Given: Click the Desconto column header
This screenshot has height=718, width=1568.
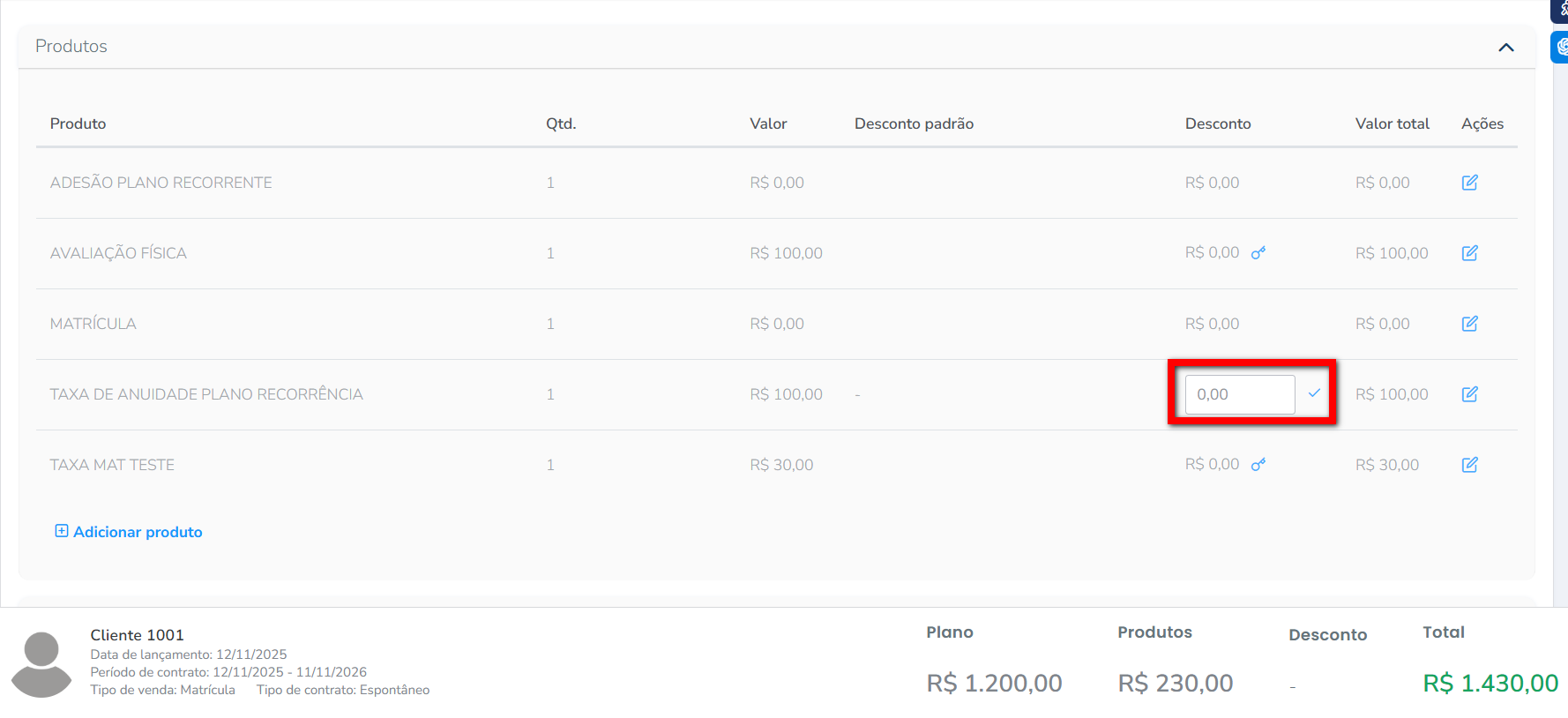Looking at the screenshot, I should [x=1217, y=123].
